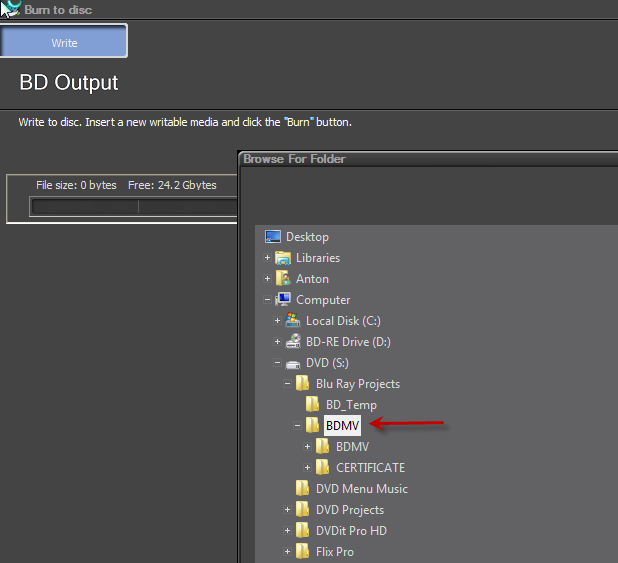The width and height of the screenshot is (618, 563).
Task: Click the BD Output heading
Action: pyautogui.click(x=69, y=83)
